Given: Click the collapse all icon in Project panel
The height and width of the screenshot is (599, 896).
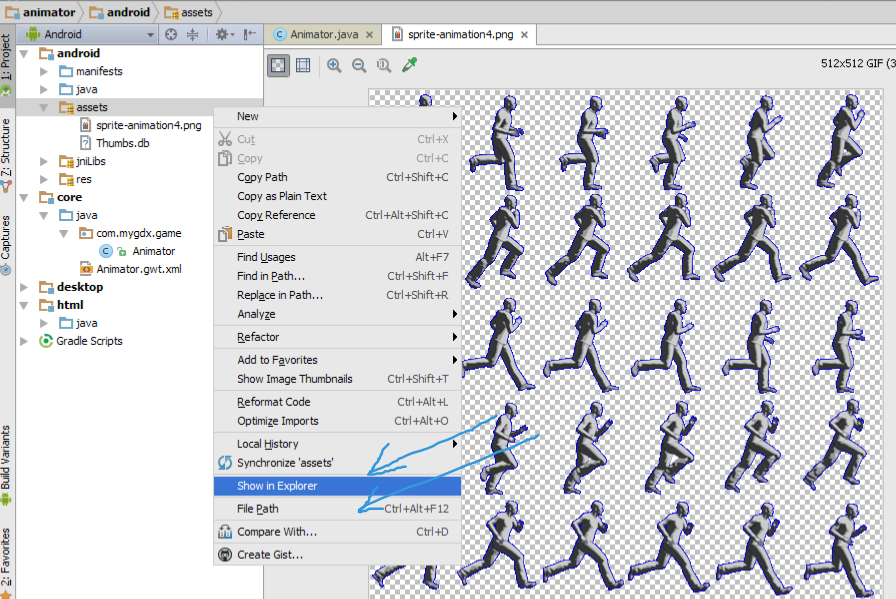Looking at the screenshot, I should [x=193, y=35].
